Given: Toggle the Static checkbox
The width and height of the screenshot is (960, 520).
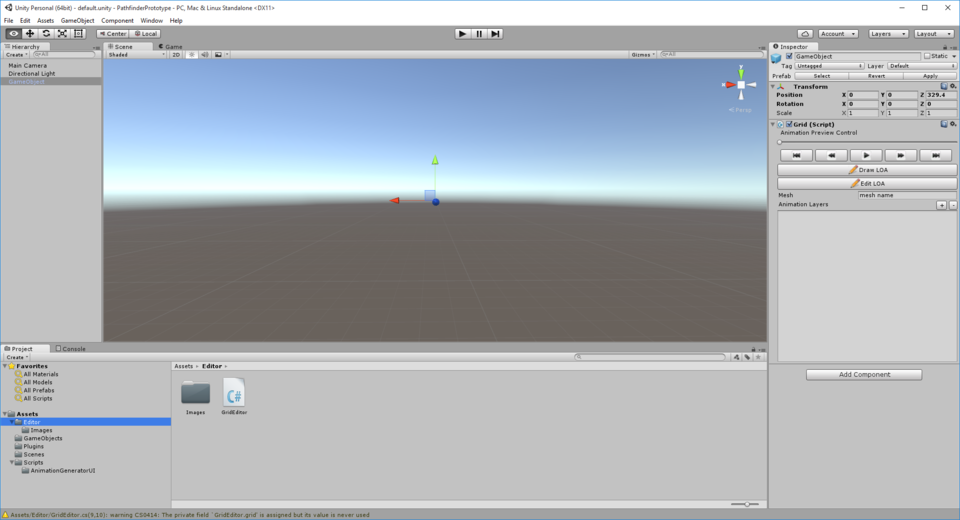Looking at the screenshot, I should point(927,56).
